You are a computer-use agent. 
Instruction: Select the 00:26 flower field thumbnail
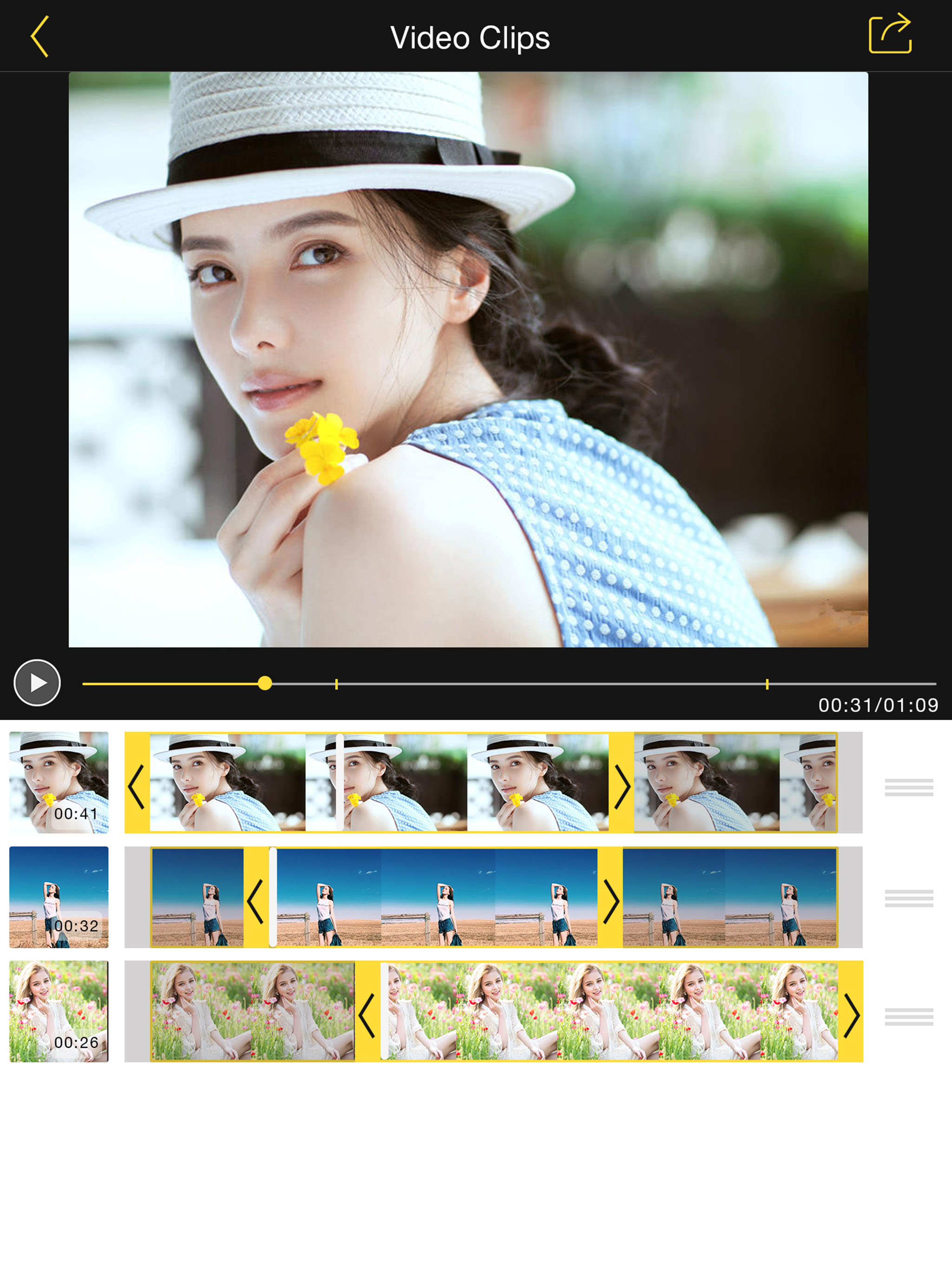(59, 1011)
